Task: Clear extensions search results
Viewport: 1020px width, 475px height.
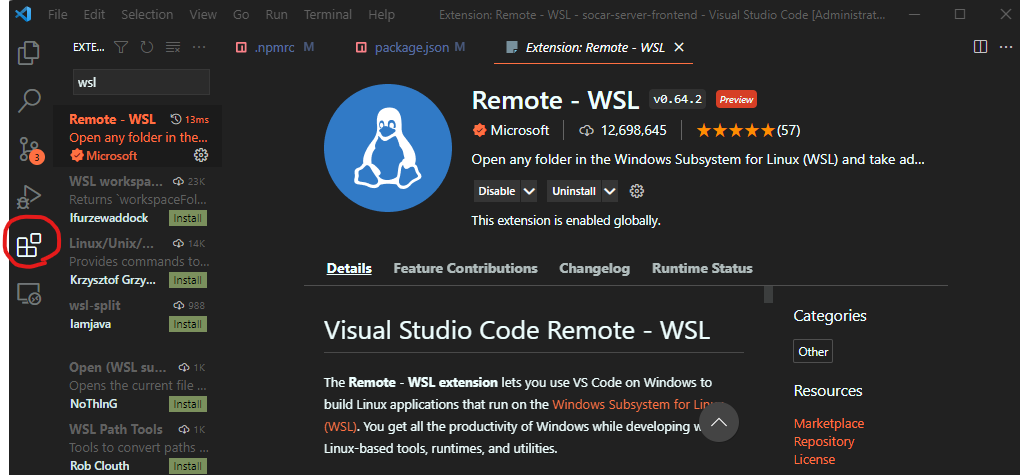Action: 173,47
